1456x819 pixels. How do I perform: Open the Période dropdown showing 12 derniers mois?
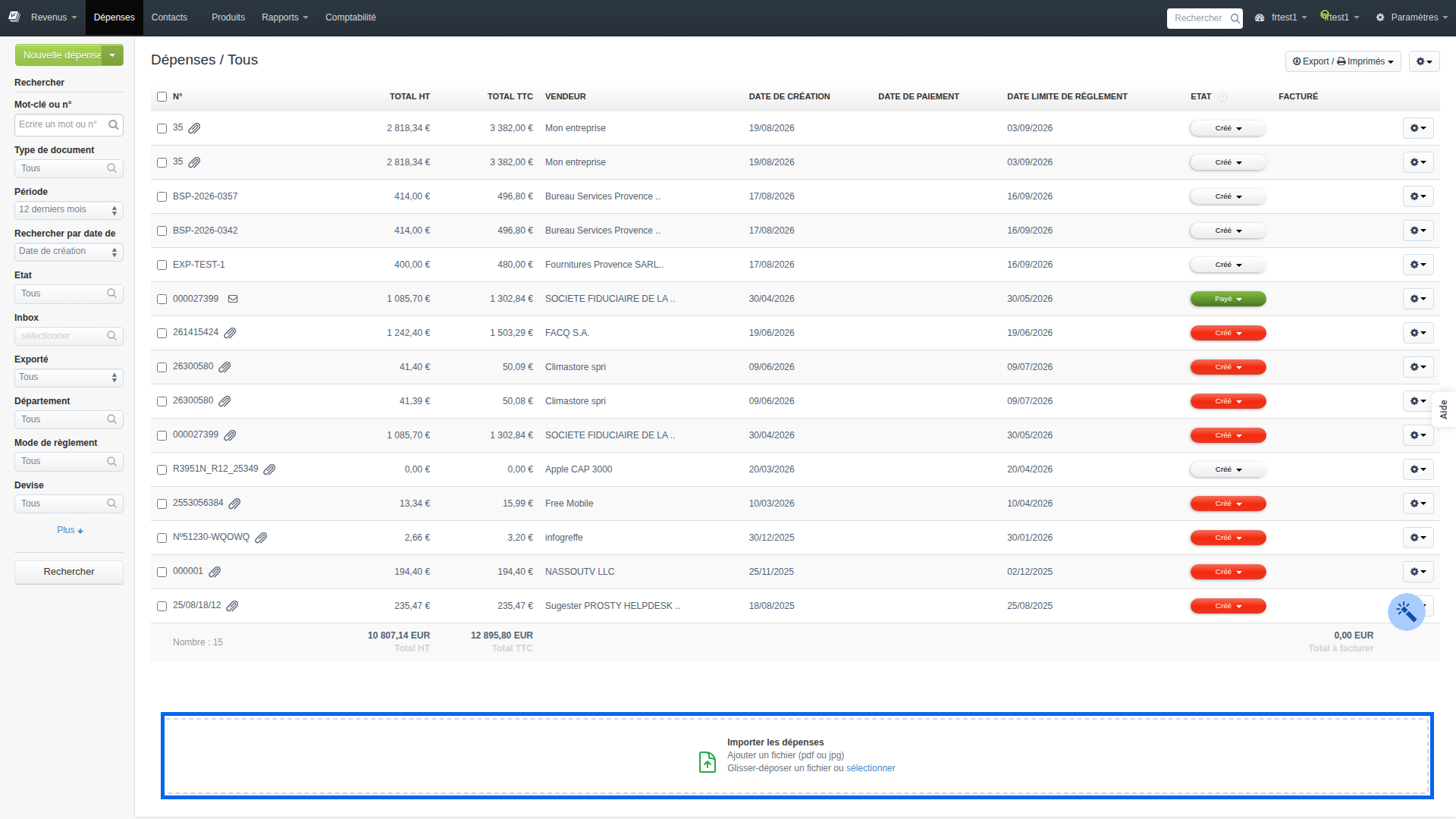(x=69, y=210)
